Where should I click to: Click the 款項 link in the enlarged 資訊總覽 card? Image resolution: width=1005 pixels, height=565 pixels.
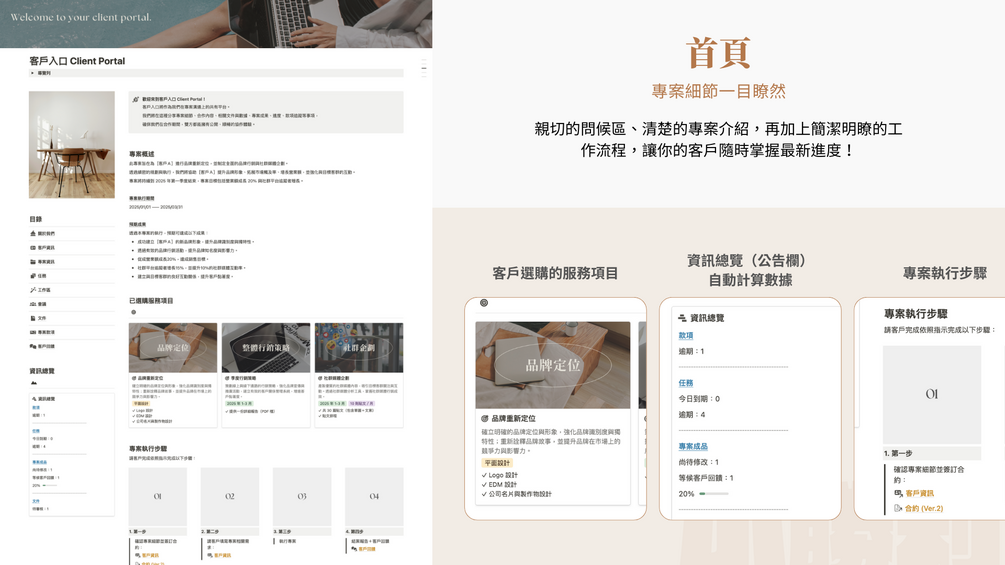tap(686, 336)
